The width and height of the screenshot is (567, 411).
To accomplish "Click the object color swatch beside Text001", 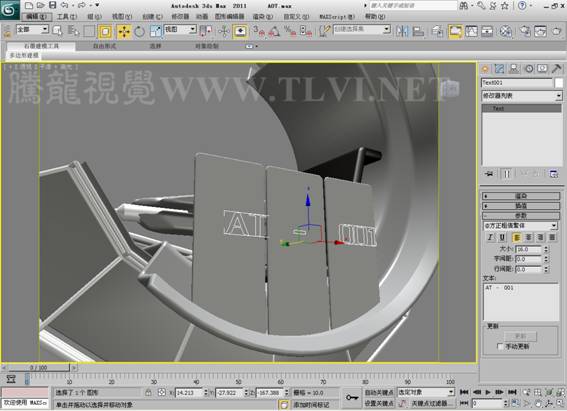I will pyautogui.click(x=559, y=83).
